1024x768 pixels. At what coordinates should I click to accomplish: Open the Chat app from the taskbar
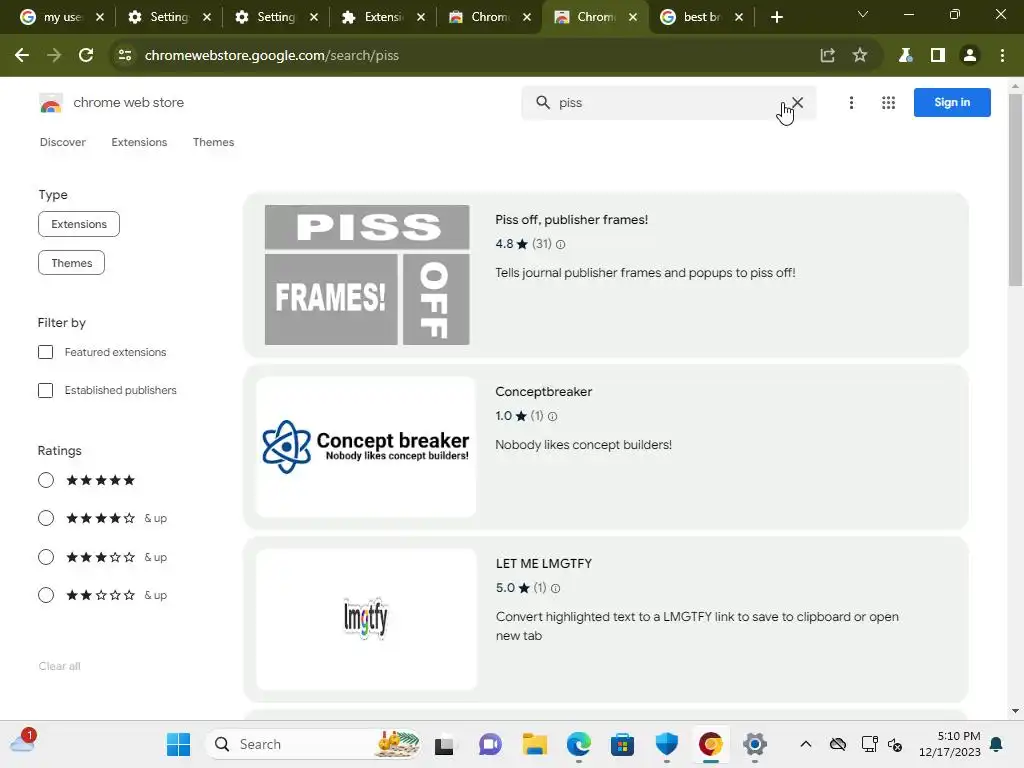[x=490, y=744]
